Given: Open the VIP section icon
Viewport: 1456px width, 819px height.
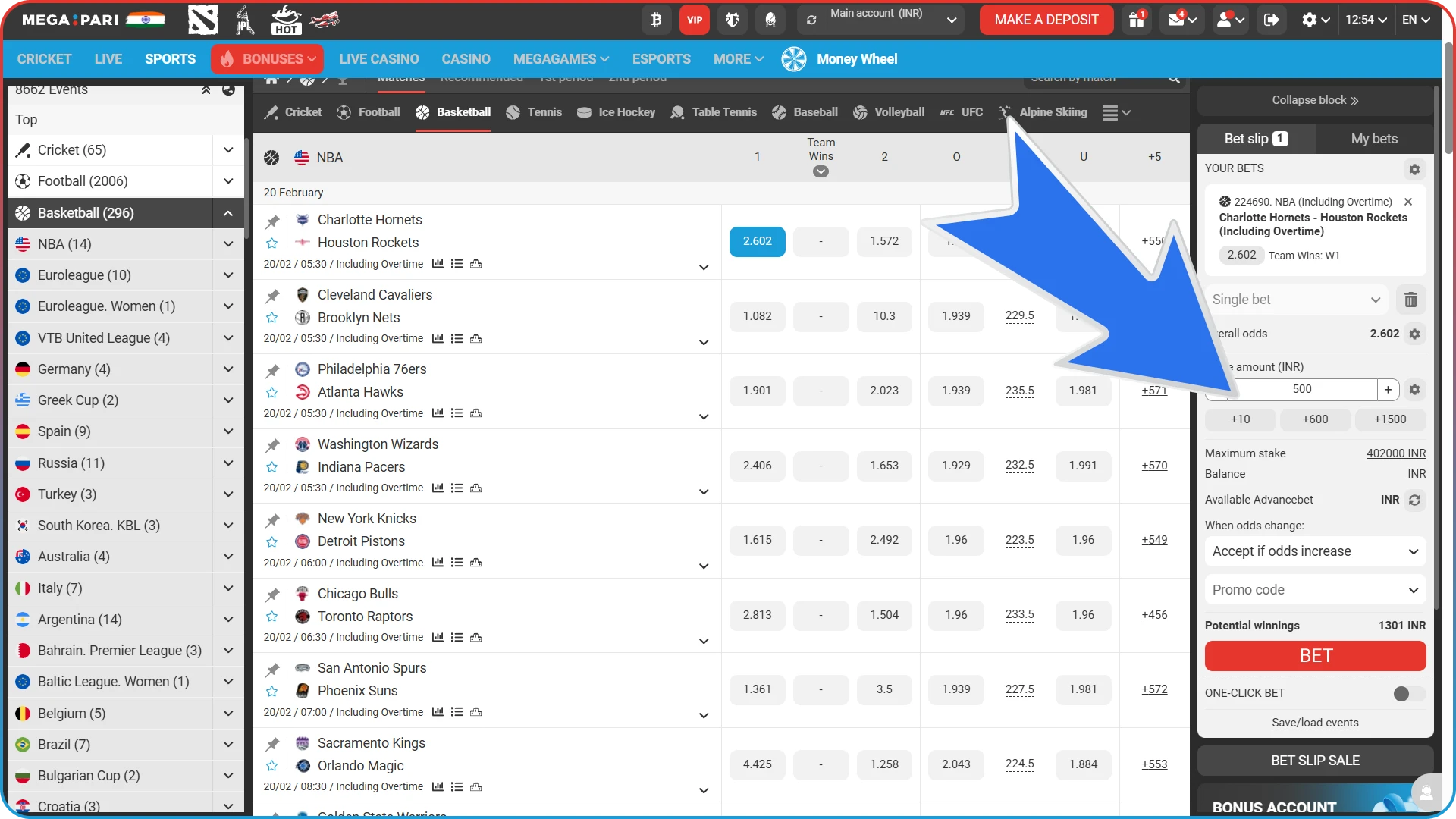Looking at the screenshot, I should point(693,20).
